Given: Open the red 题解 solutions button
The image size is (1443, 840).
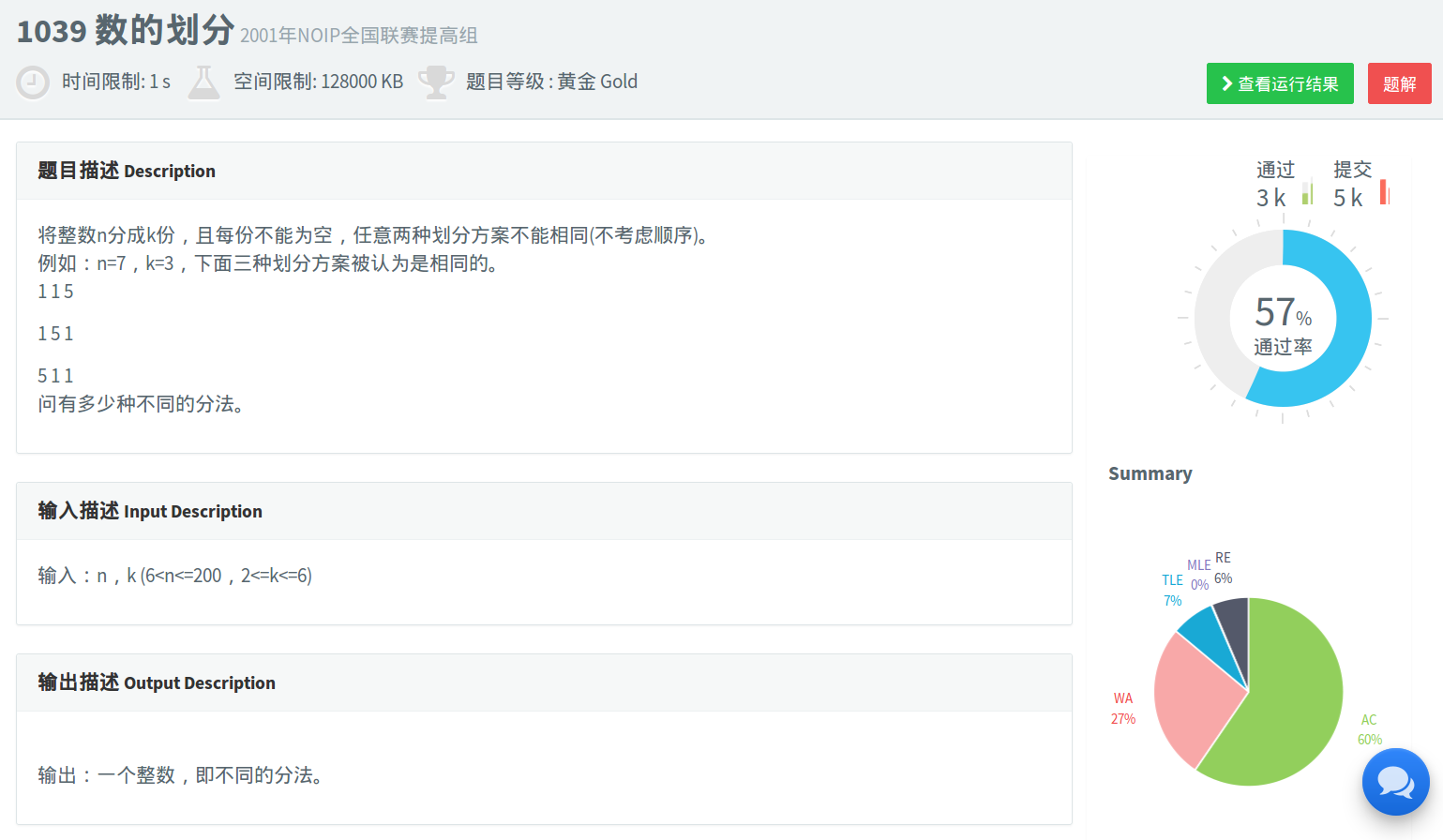Looking at the screenshot, I should [x=1399, y=83].
